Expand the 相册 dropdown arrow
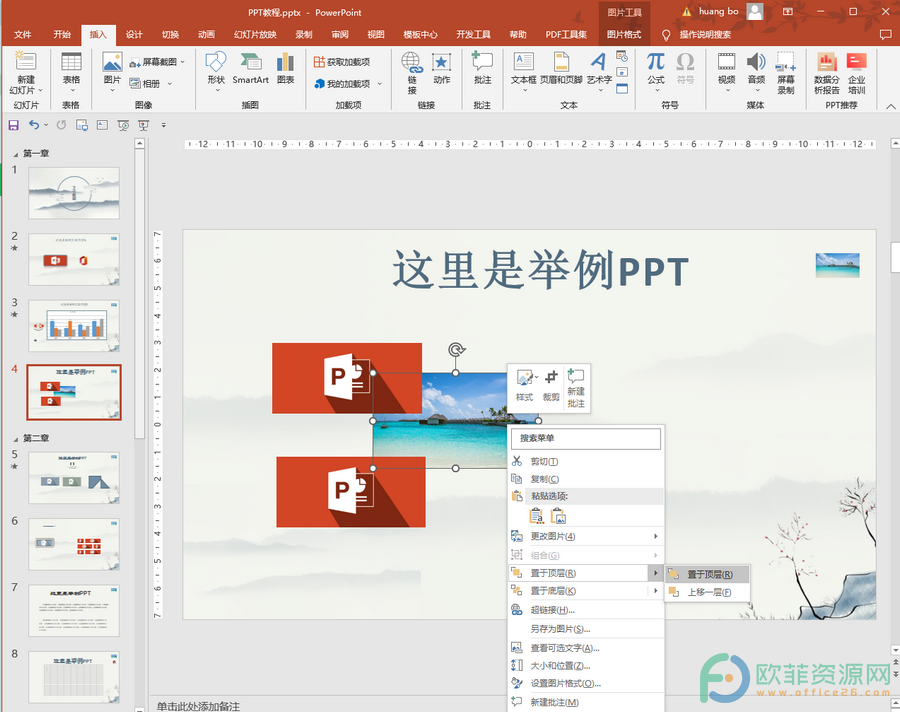 pyautogui.click(x=170, y=84)
